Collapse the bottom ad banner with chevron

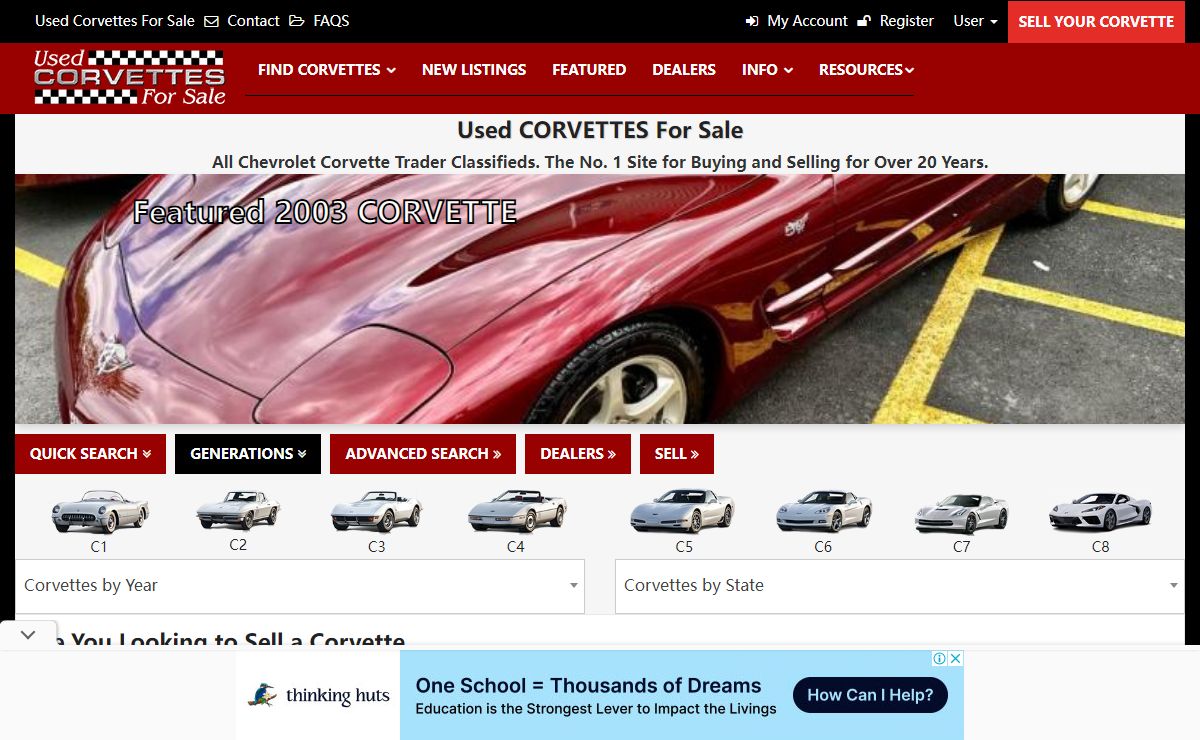coord(28,635)
